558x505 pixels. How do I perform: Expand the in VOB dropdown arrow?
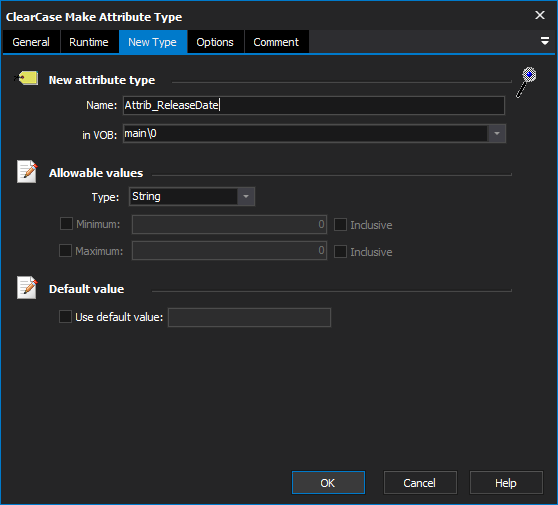tap(497, 133)
